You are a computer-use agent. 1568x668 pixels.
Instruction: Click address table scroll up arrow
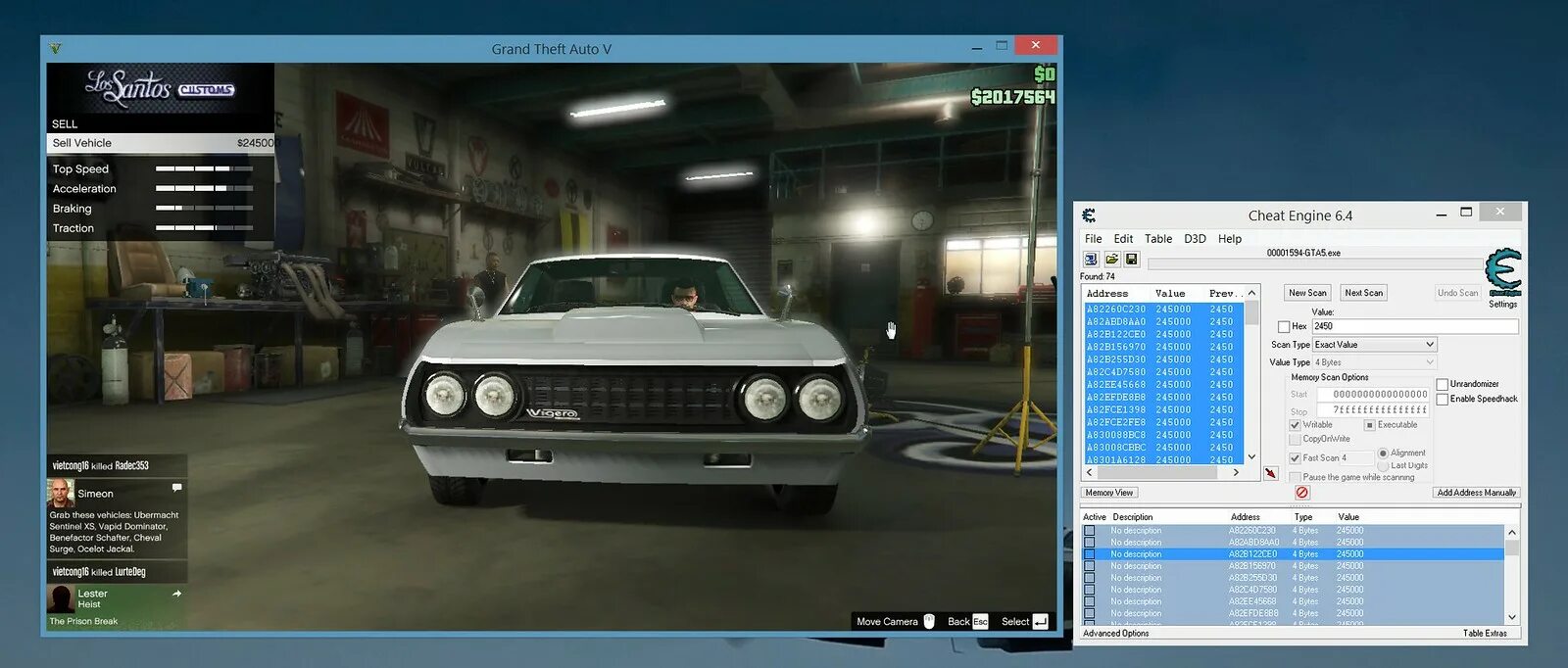tap(1512, 532)
